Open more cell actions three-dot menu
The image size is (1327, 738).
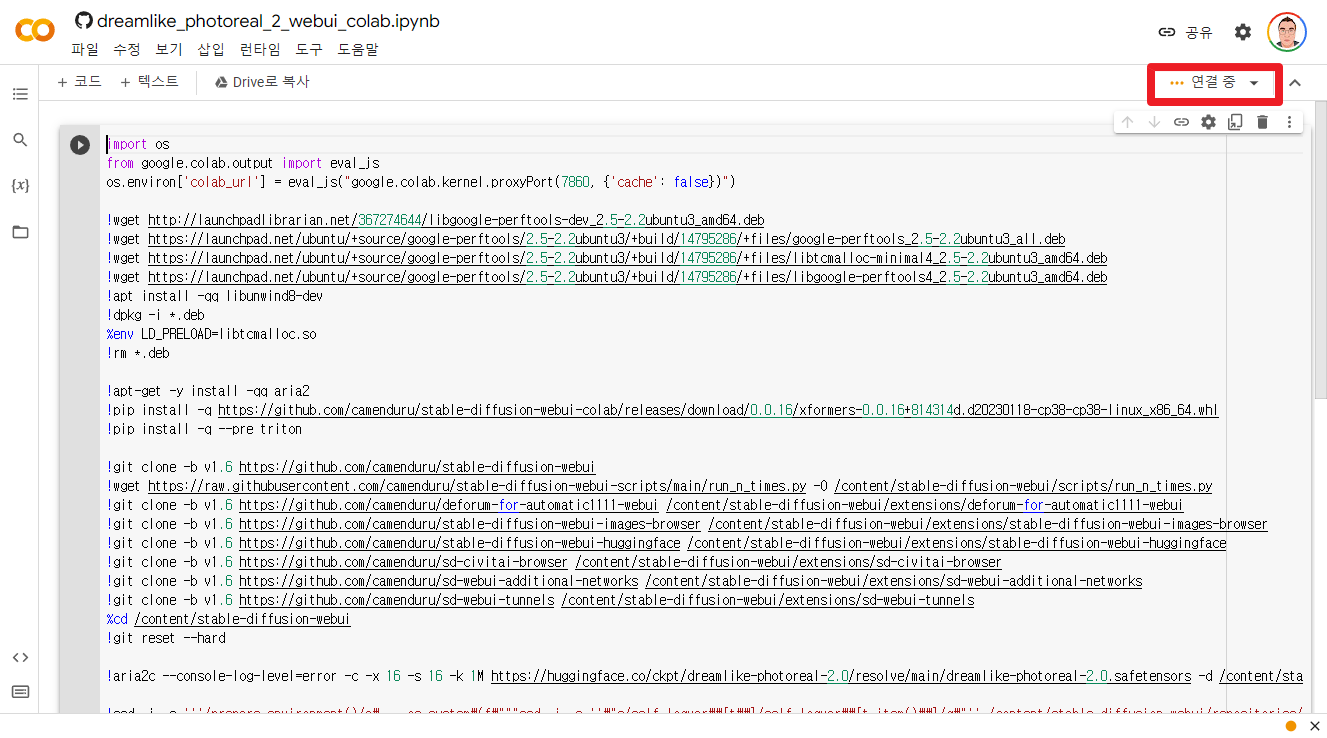point(1289,122)
